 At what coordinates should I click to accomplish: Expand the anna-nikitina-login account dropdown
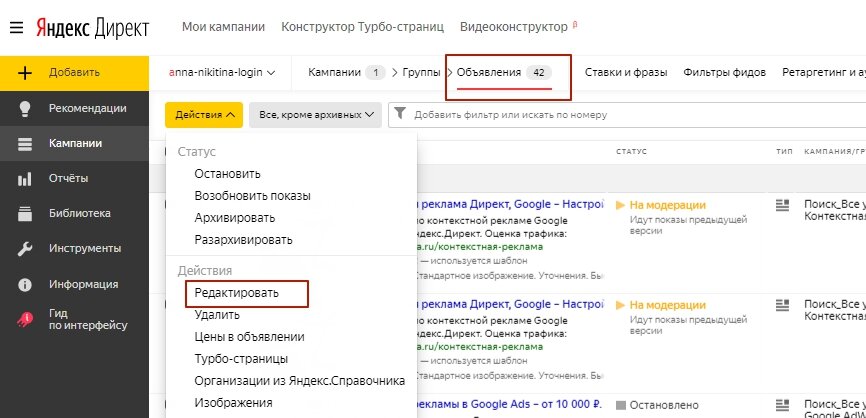point(222,72)
